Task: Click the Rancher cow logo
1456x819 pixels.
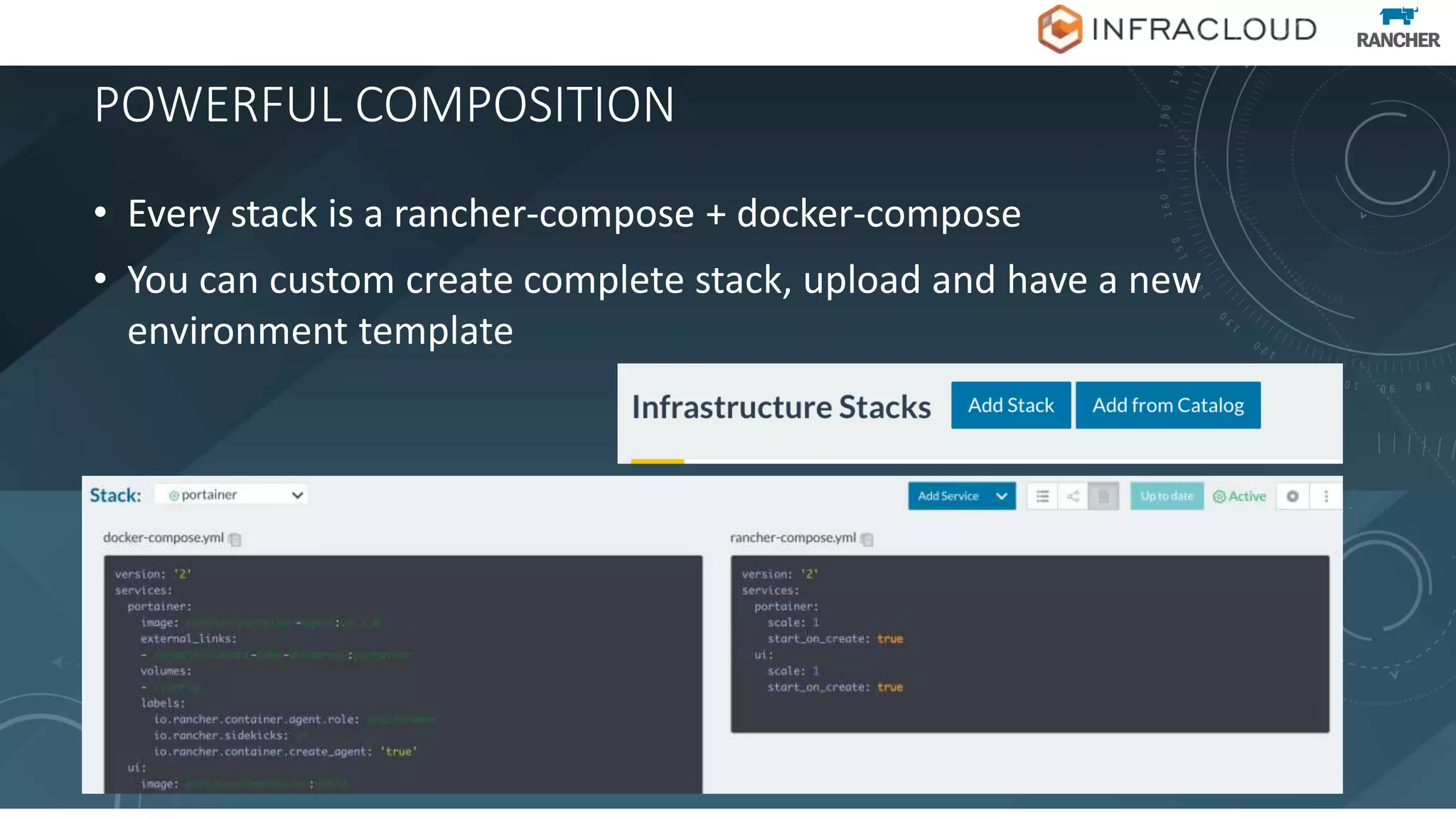Action: (x=1398, y=16)
